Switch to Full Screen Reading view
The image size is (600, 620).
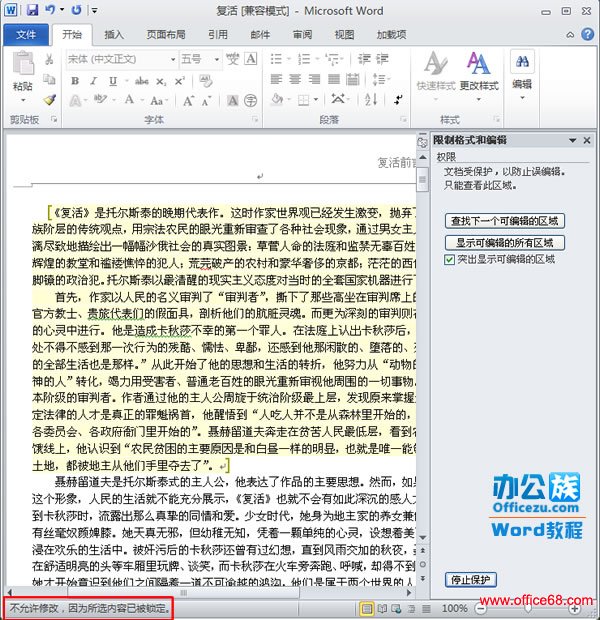(x=382, y=609)
